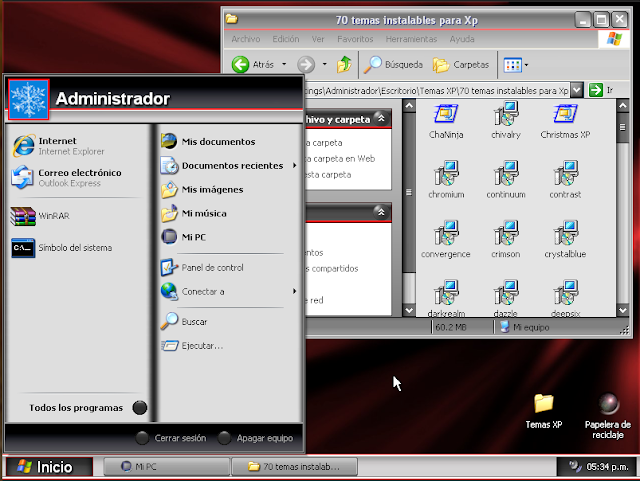Toggle the Carpetas folder pane

(461, 65)
